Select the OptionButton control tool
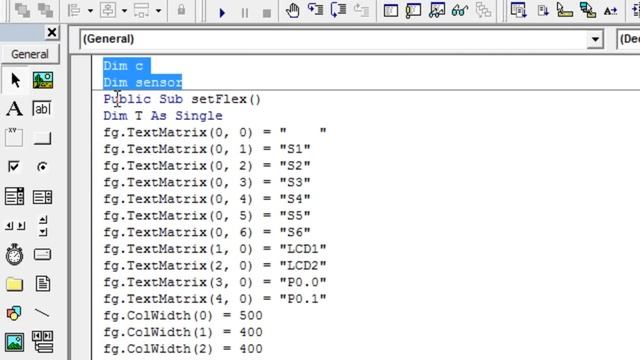Screen dimensions: 640x360 (42, 167)
